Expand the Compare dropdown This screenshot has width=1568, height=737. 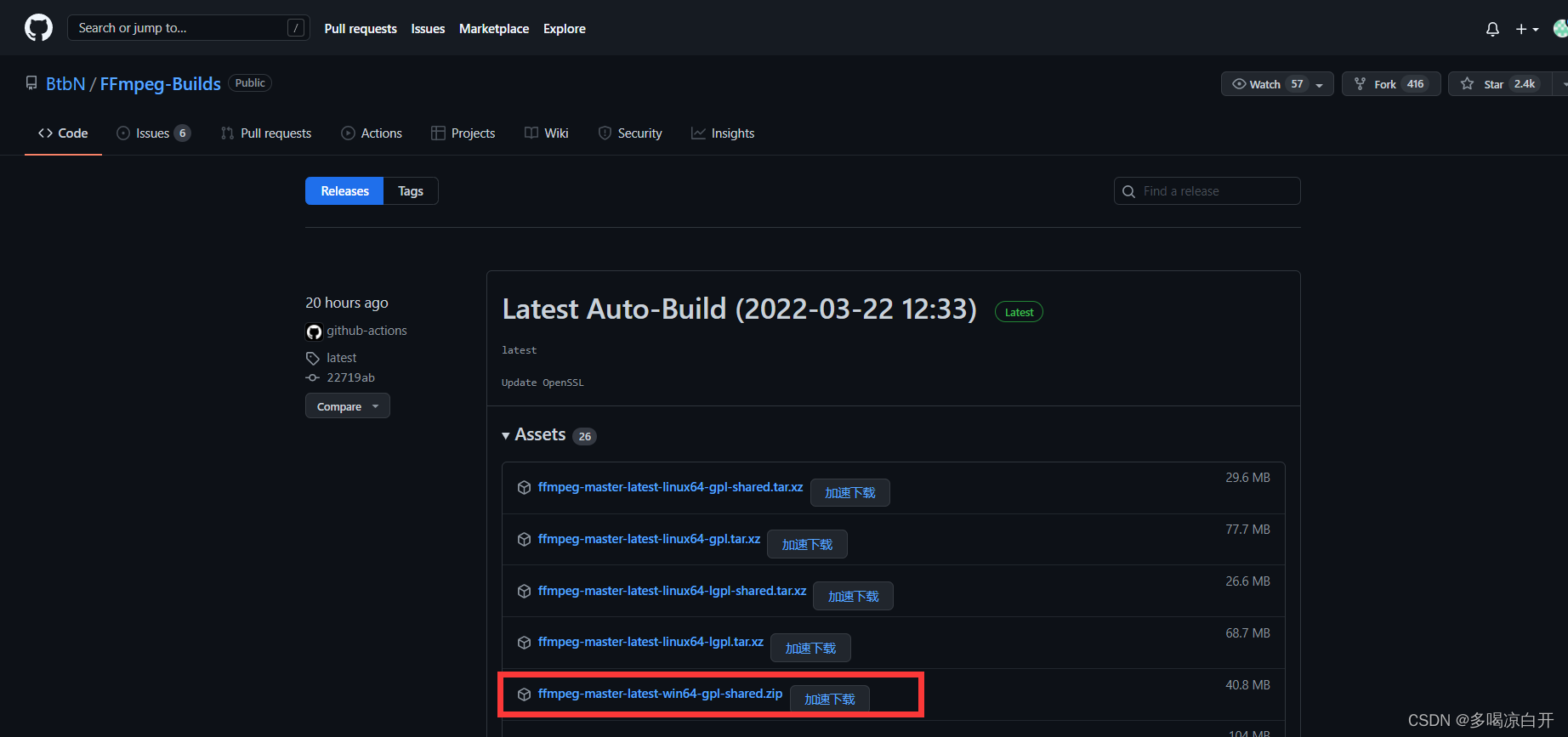[348, 406]
